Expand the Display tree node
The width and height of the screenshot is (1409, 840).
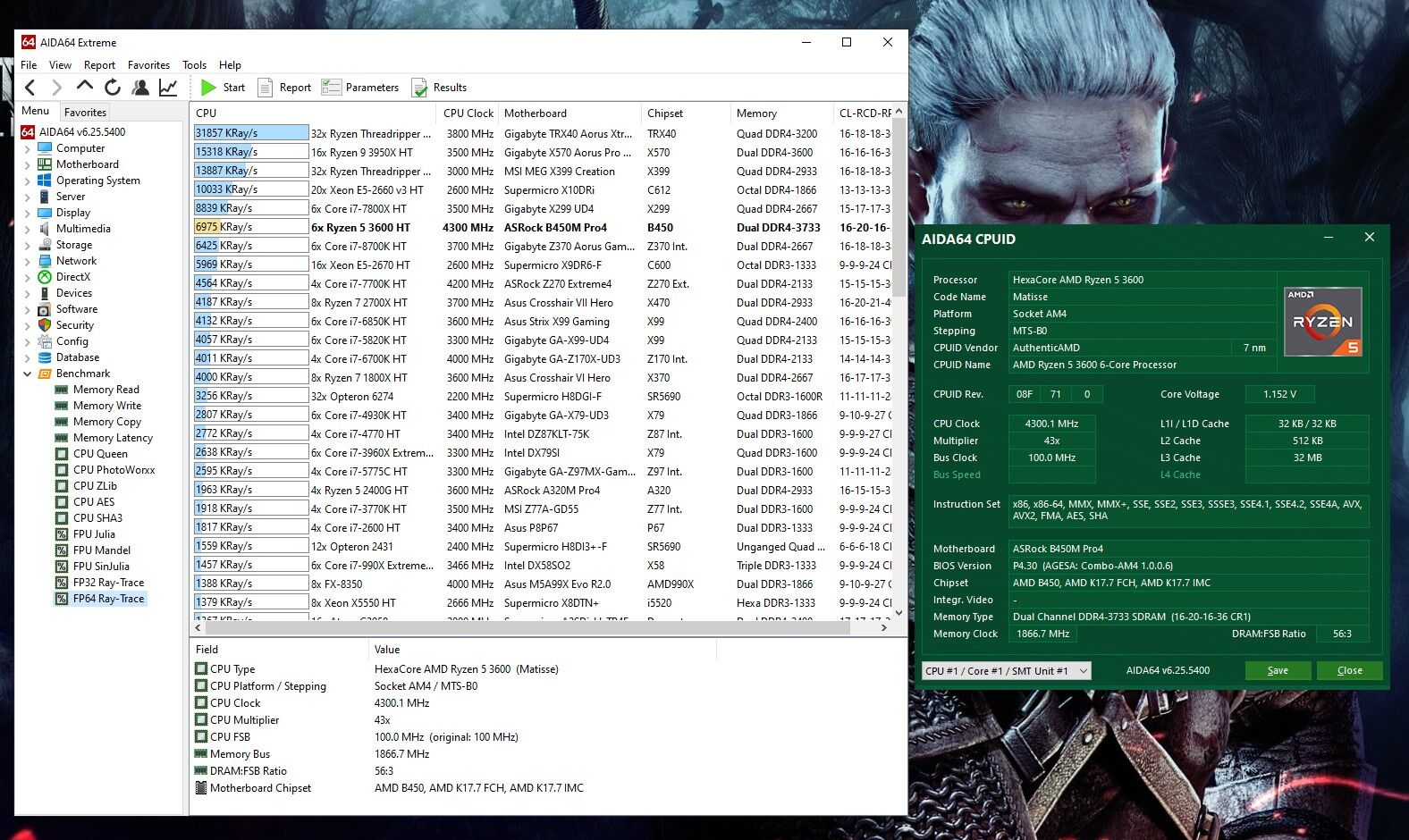pyautogui.click(x=27, y=214)
